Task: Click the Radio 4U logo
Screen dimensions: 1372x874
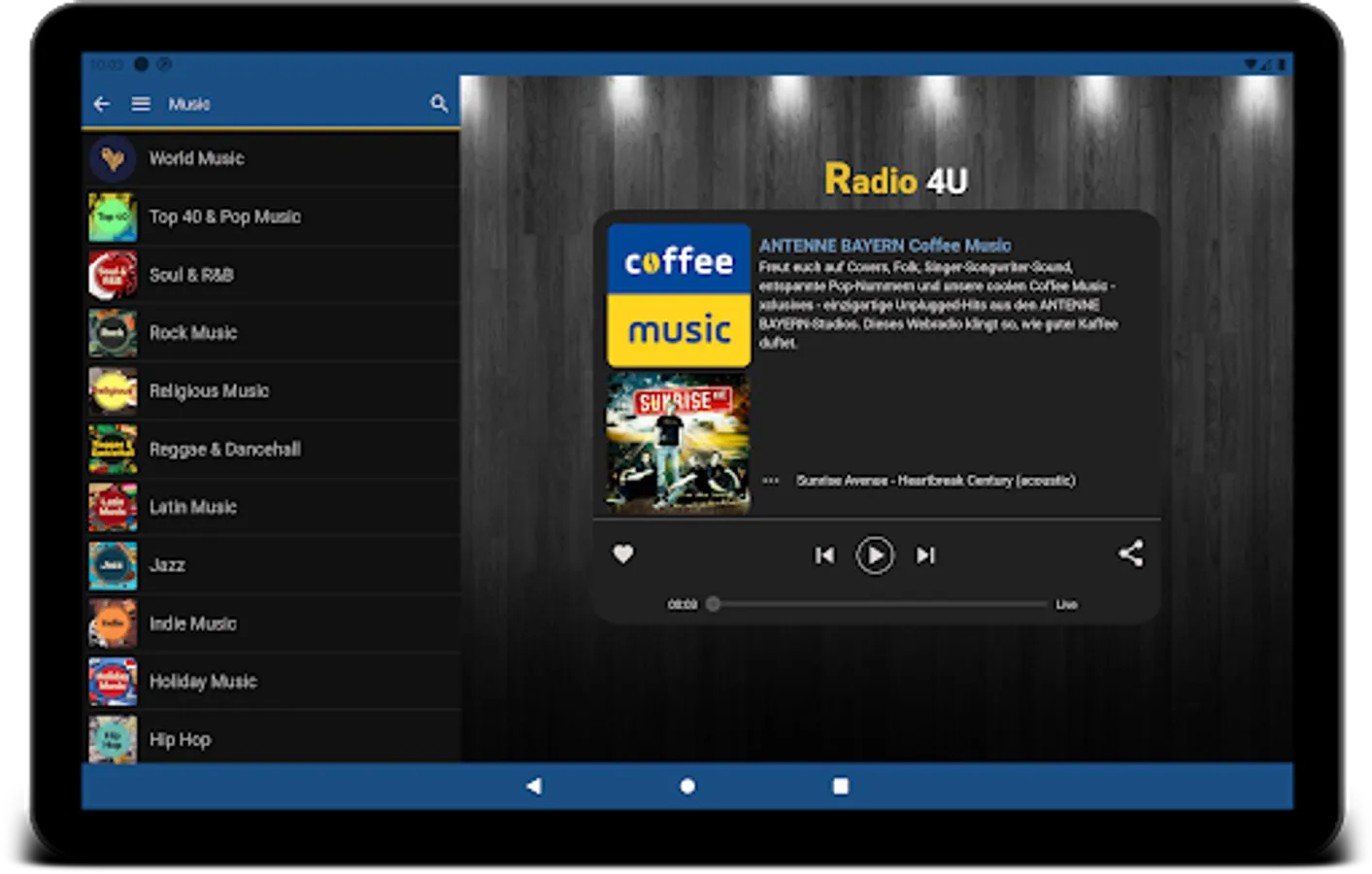Action: tap(896, 180)
